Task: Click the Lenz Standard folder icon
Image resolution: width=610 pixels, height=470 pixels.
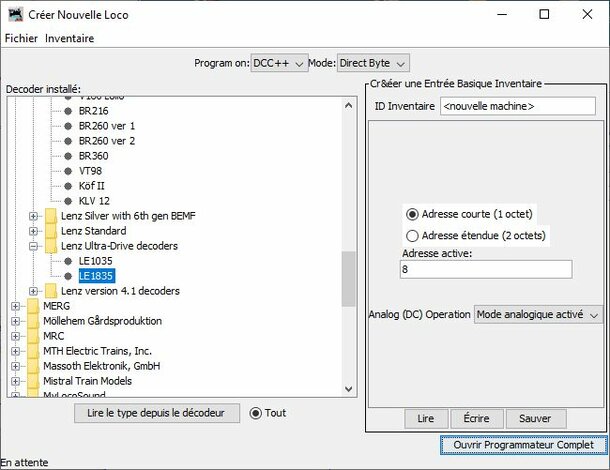Action: pyautogui.click(x=51, y=231)
